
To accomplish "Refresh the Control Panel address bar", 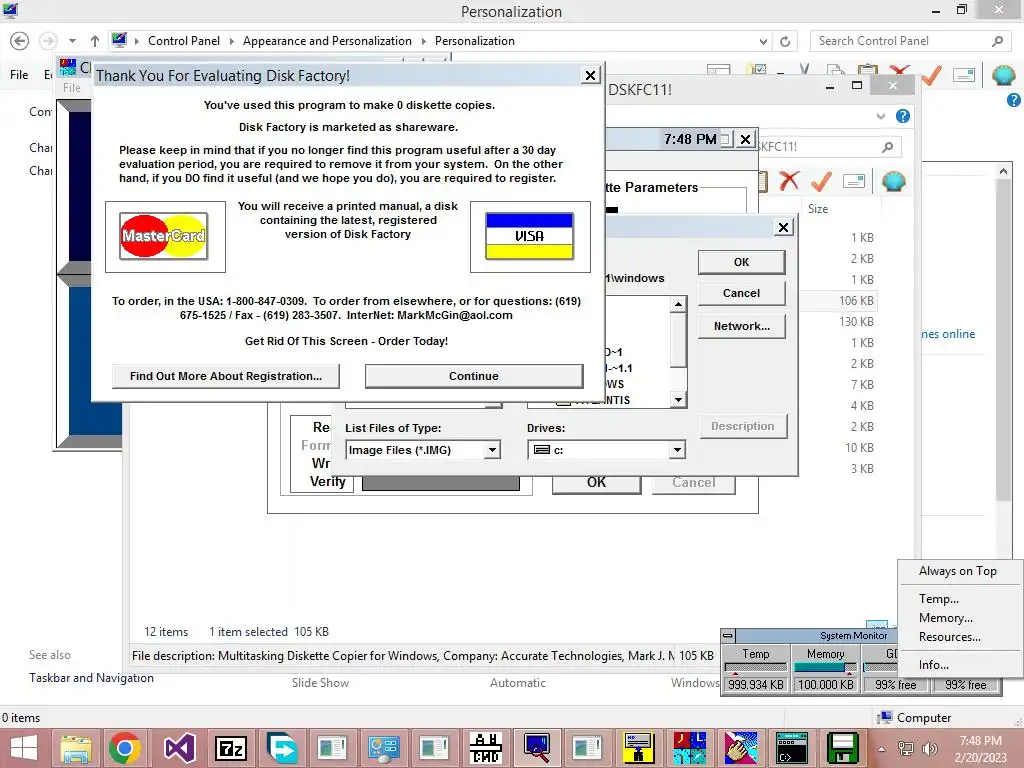I will click(x=785, y=41).
